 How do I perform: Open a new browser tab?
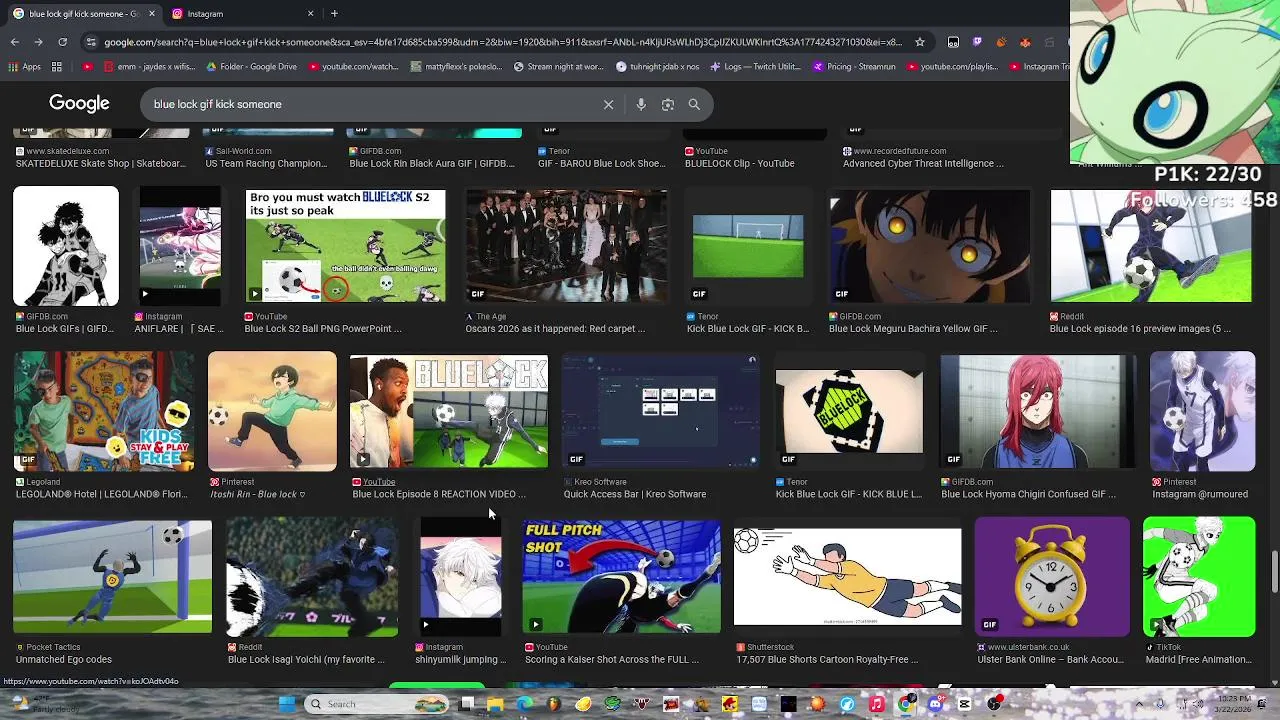334,14
